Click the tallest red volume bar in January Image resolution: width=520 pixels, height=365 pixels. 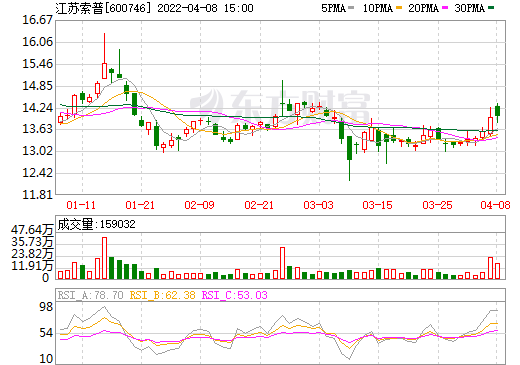click(x=104, y=258)
